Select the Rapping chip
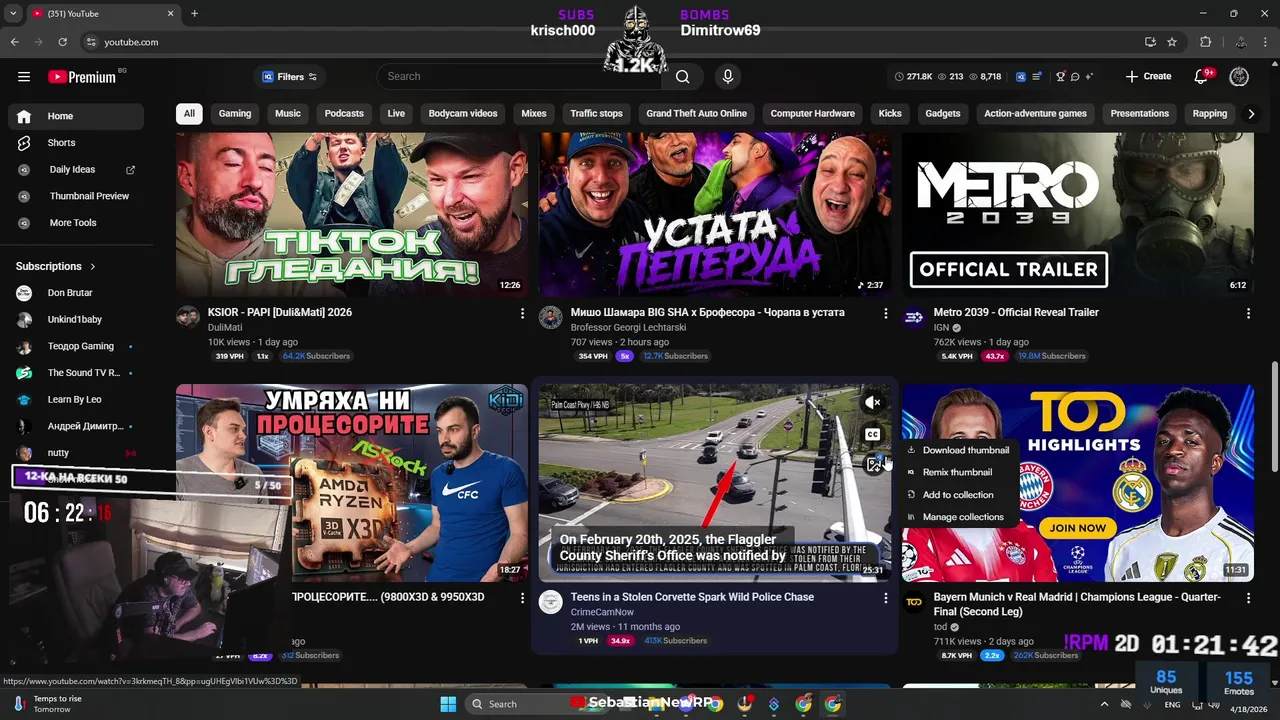Viewport: 1280px width, 720px height. tap(1209, 114)
